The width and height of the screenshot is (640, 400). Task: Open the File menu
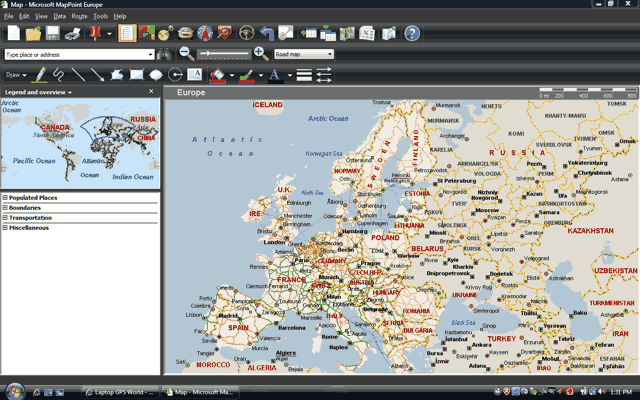coord(9,16)
